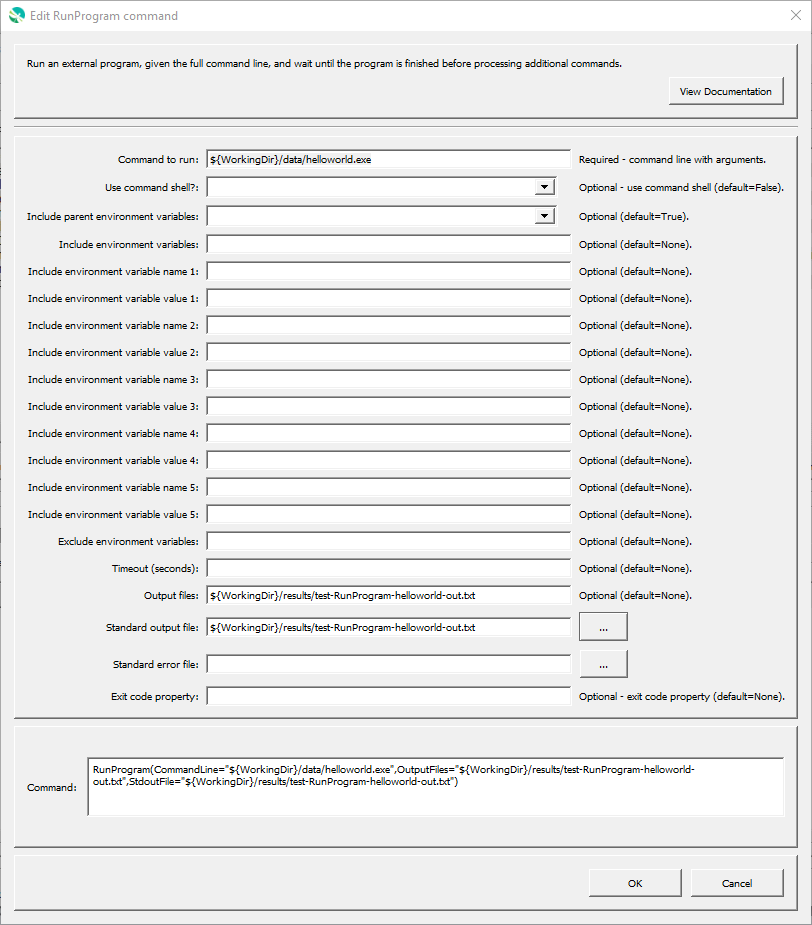This screenshot has height=925, width=812.
Task: Click the Standard error file input field
Action: (x=388, y=664)
